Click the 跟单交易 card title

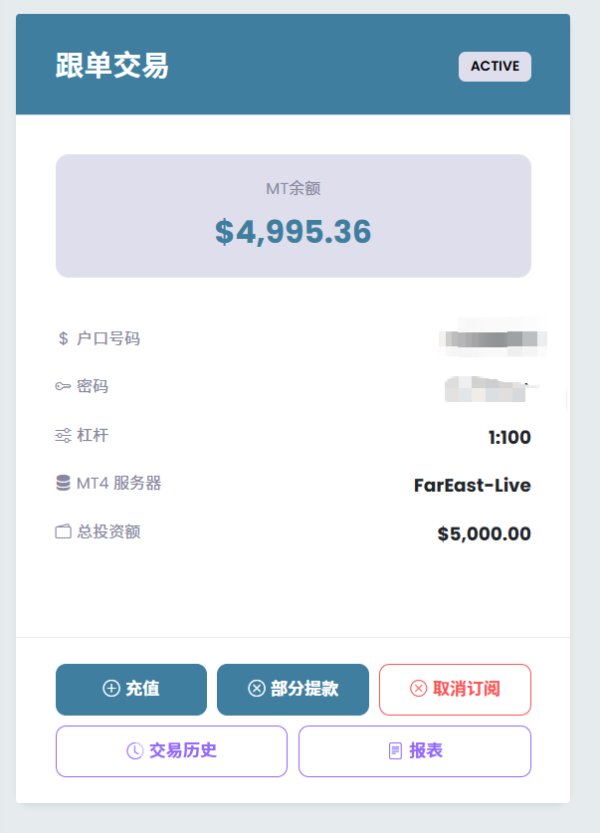(112, 66)
